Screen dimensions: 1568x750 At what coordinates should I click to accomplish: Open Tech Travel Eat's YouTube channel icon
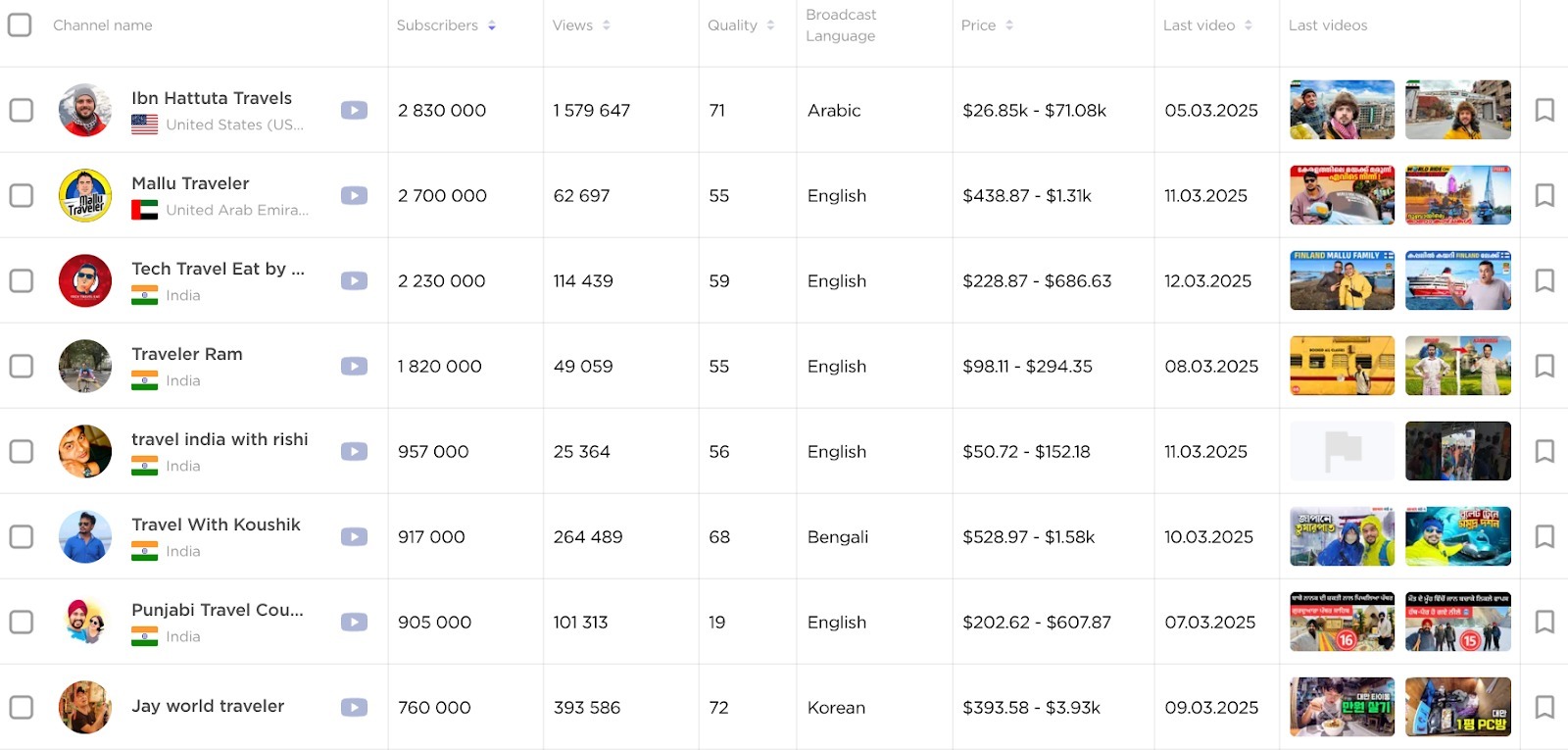[354, 280]
